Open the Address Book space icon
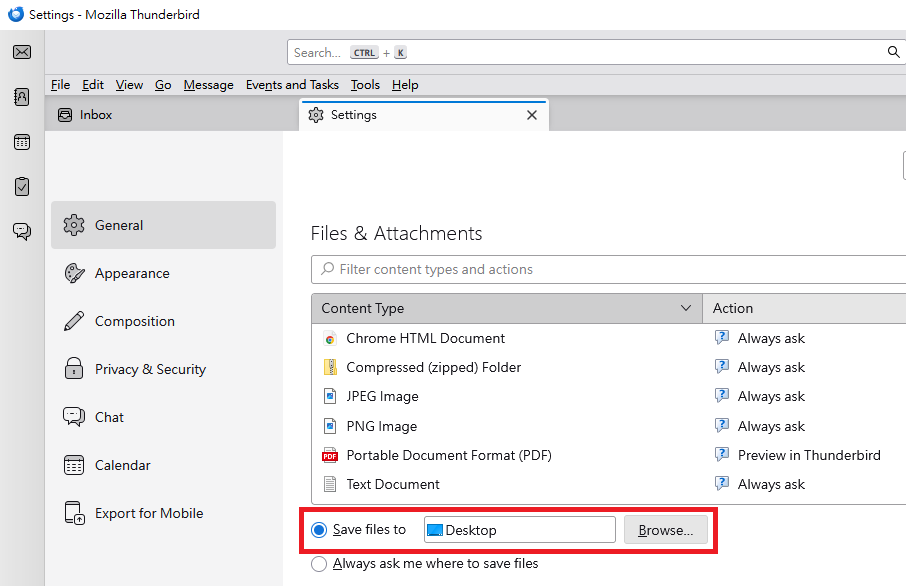This screenshot has height=586, width=906. pos(22,97)
